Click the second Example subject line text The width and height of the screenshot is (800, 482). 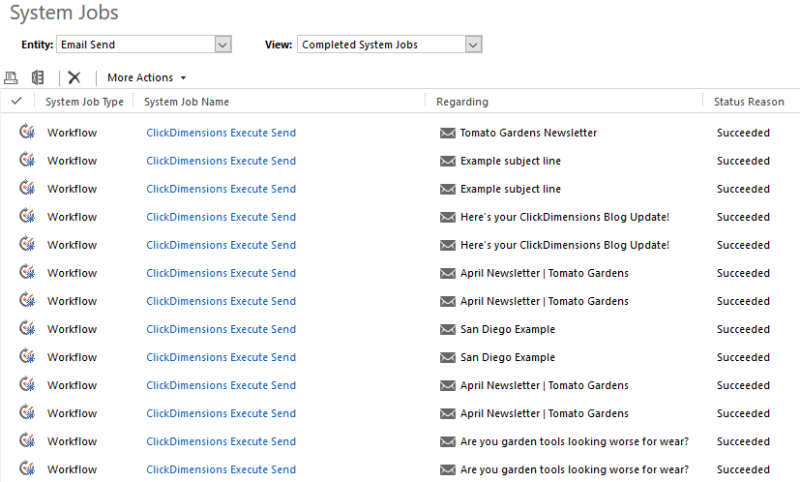point(510,189)
